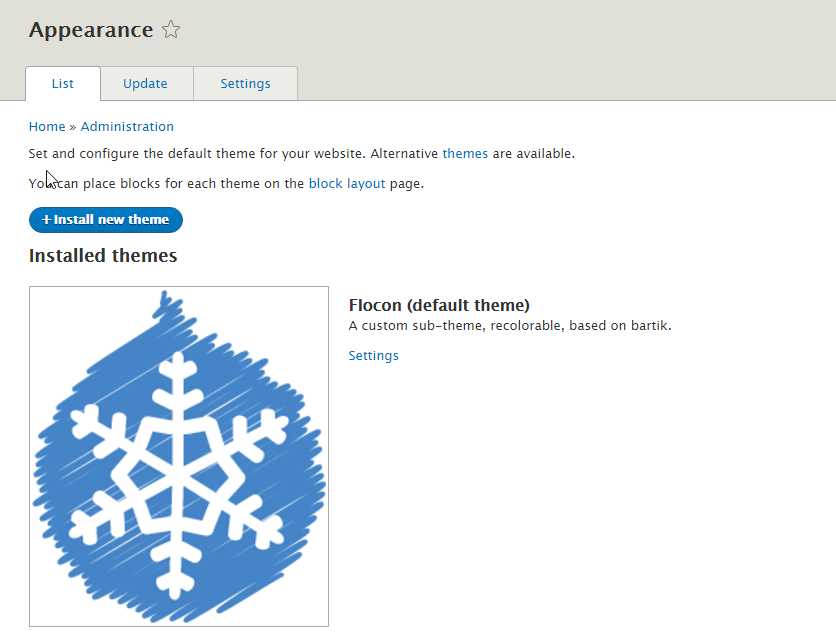Open the Administration breadcrumb link
836x641 pixels.
pyautogui.click(x=127, y=126)
